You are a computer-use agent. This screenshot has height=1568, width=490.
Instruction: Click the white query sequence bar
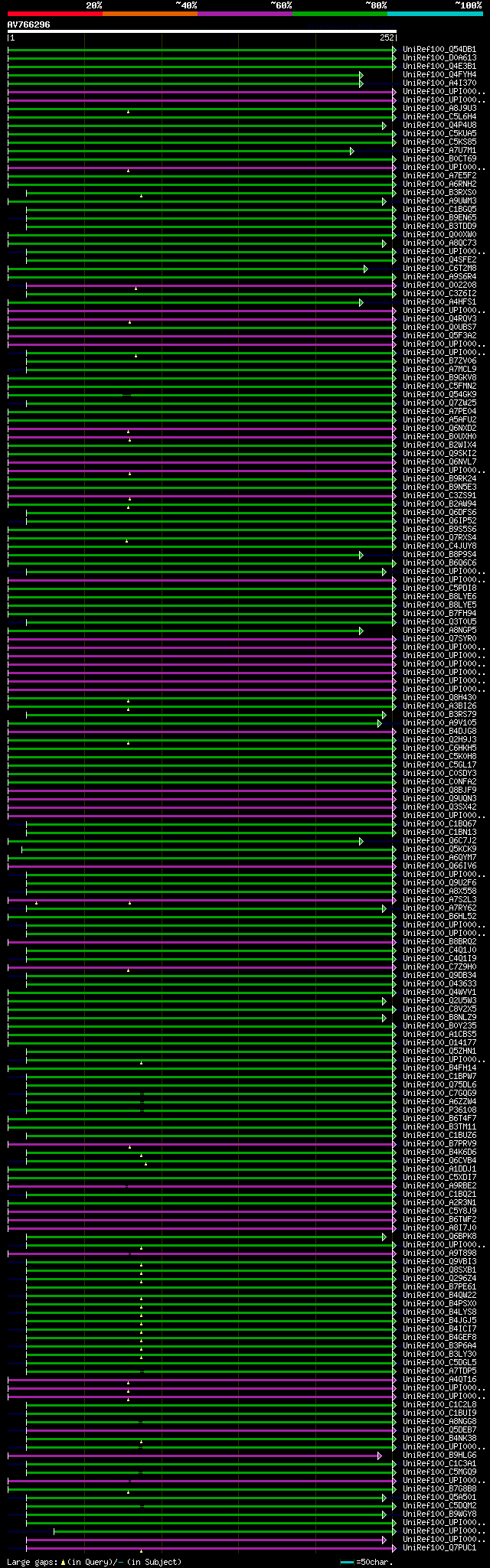point(202,32)
